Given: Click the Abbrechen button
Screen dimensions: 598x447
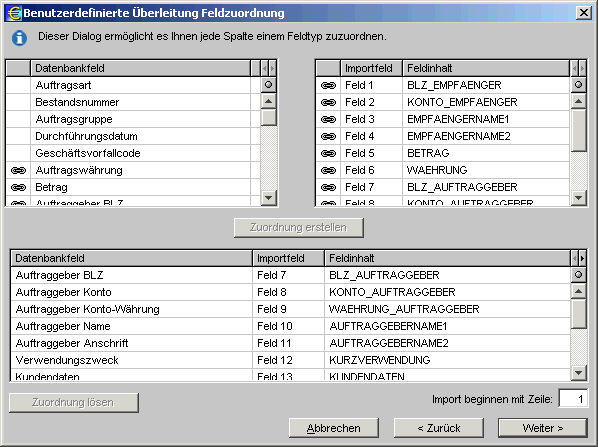Looking at the screenshot, I should click(334, 428).
